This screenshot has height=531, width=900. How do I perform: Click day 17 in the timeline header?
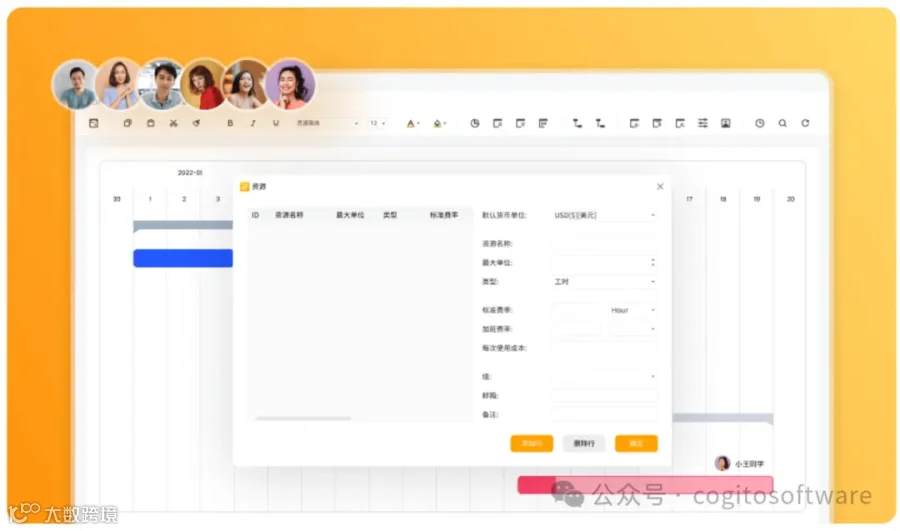[689, 199]
